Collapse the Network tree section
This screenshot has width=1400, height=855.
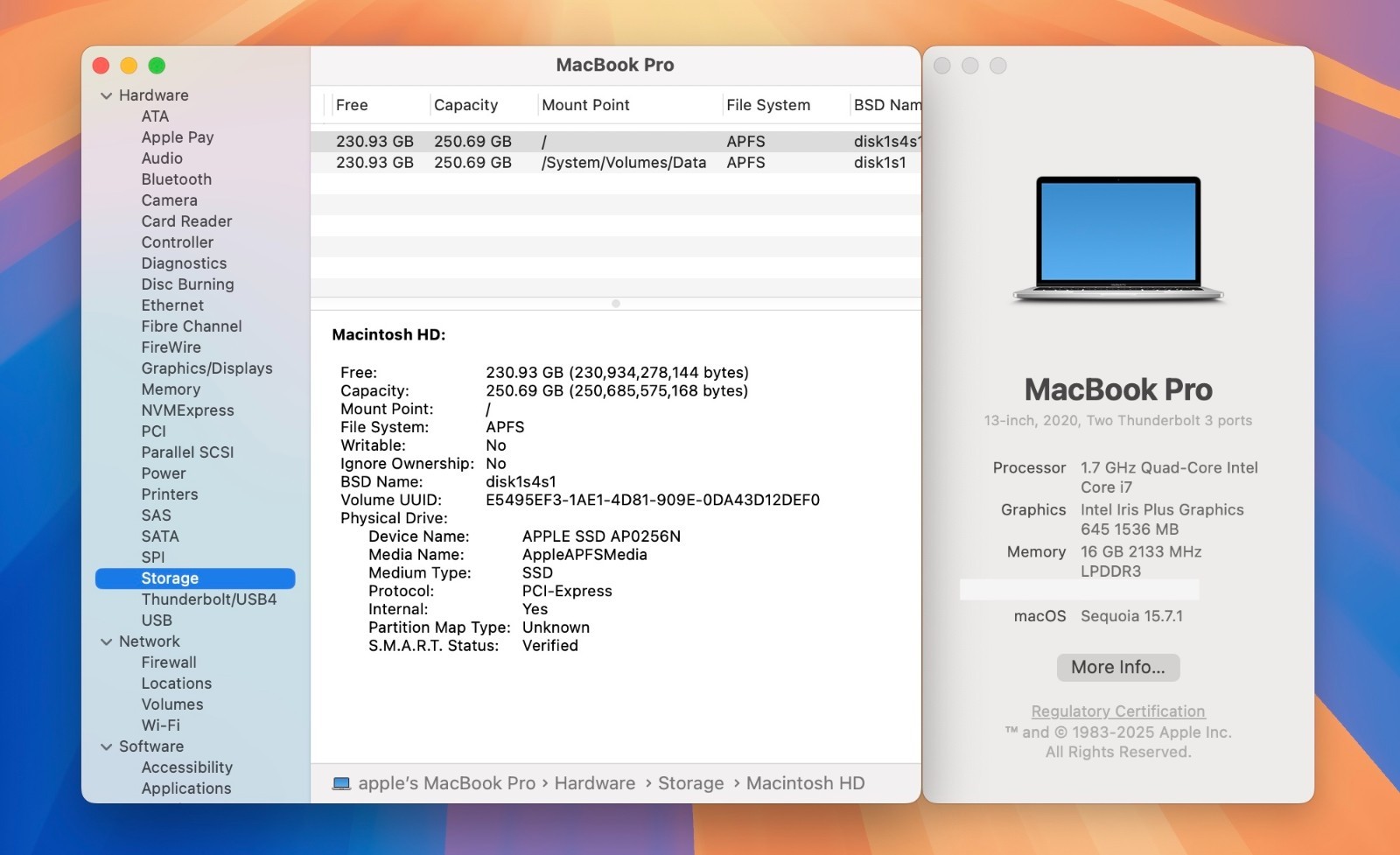[x=107, y=641]
